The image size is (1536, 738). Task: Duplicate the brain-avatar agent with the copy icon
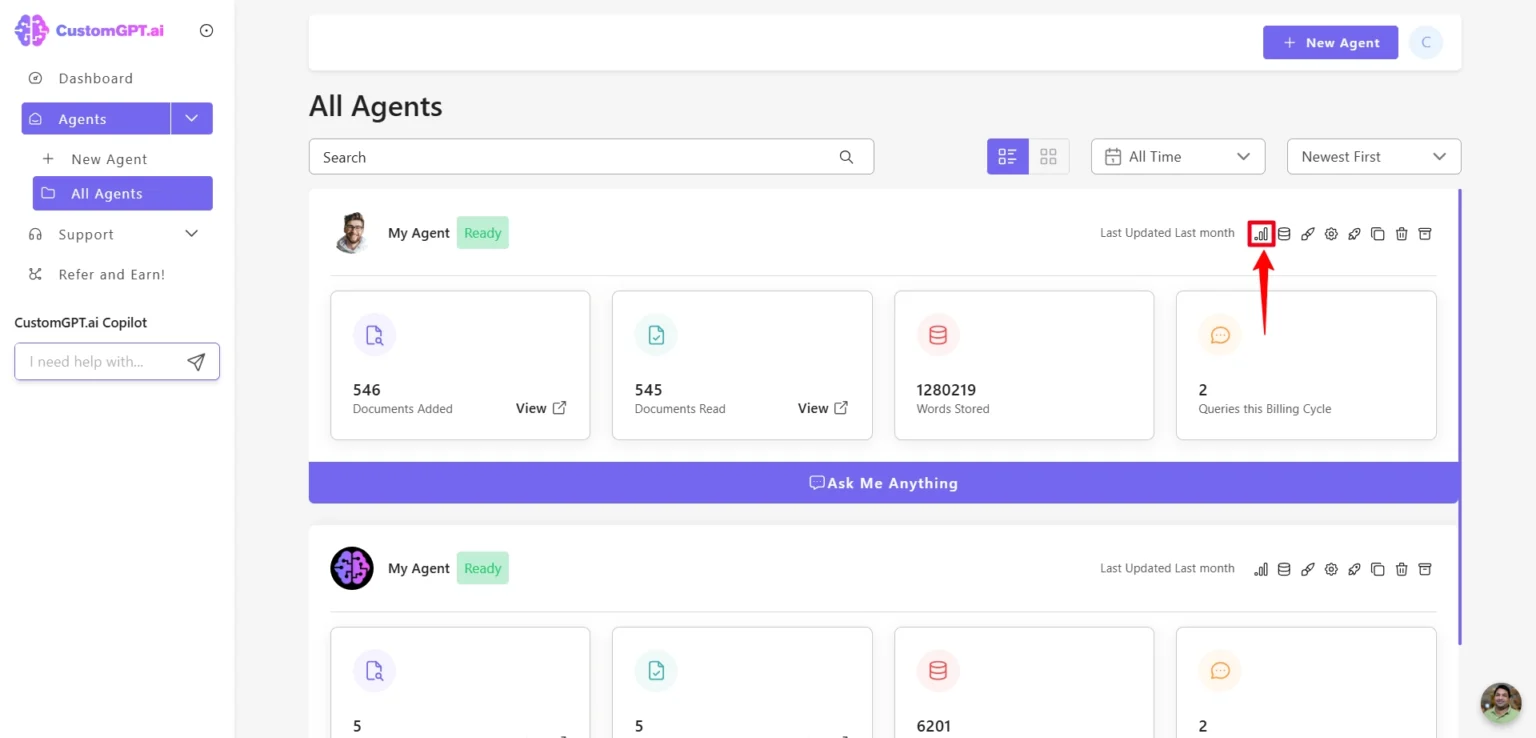1378,569
